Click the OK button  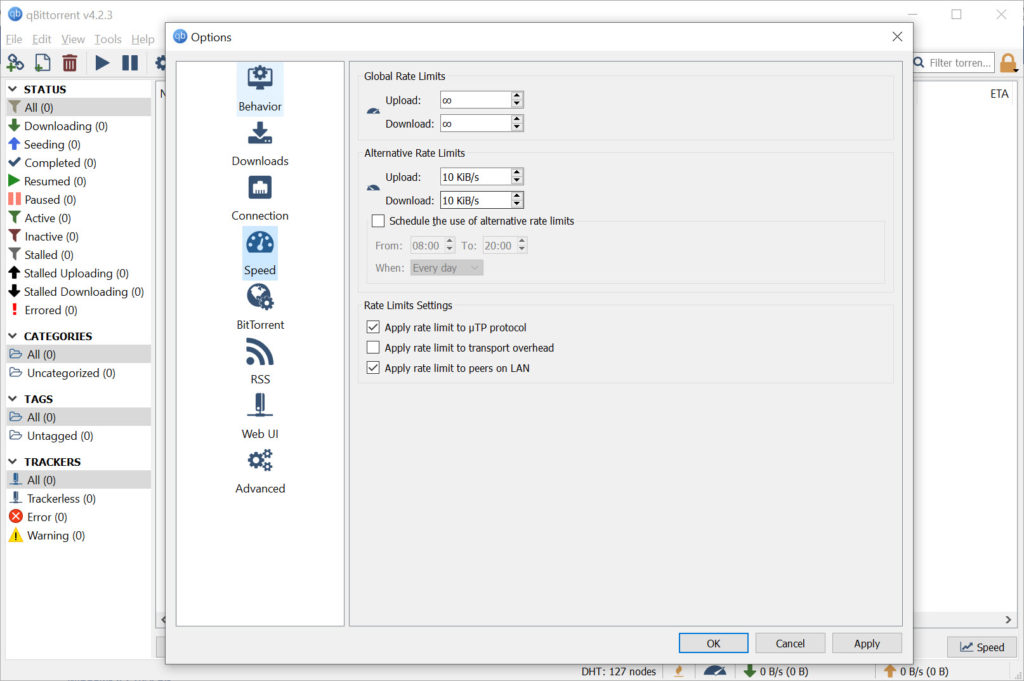click(713, 643)
